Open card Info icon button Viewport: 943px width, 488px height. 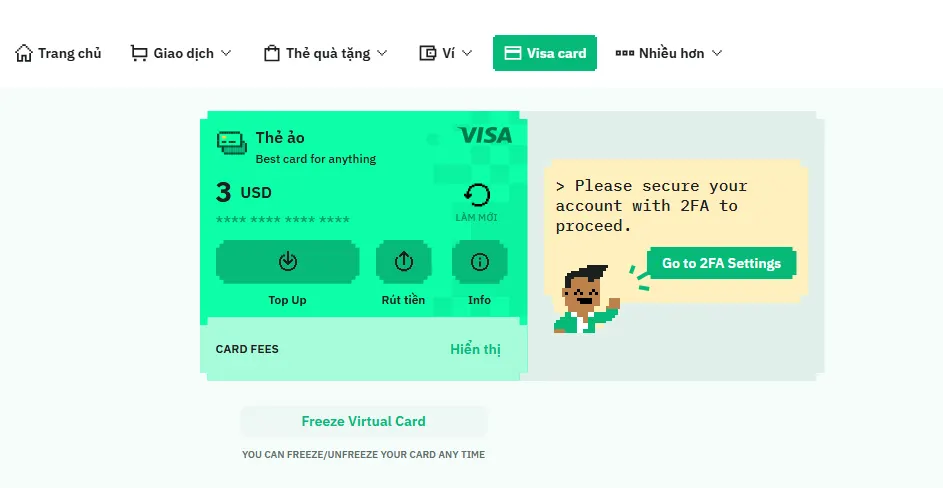pos(480,262)
